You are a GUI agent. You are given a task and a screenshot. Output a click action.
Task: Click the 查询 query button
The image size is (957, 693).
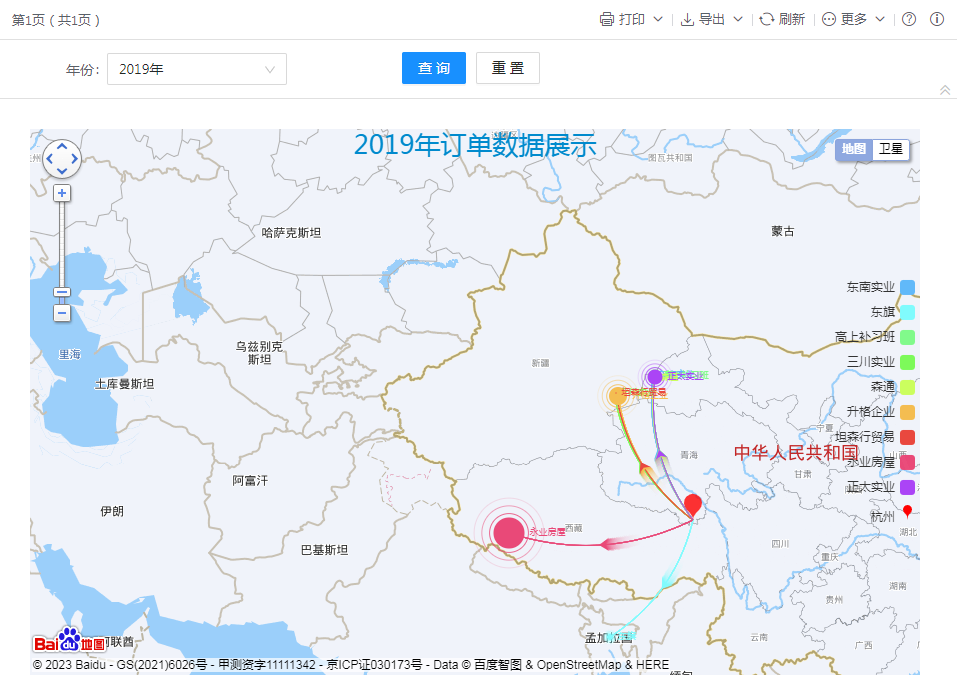pos(434,68)
